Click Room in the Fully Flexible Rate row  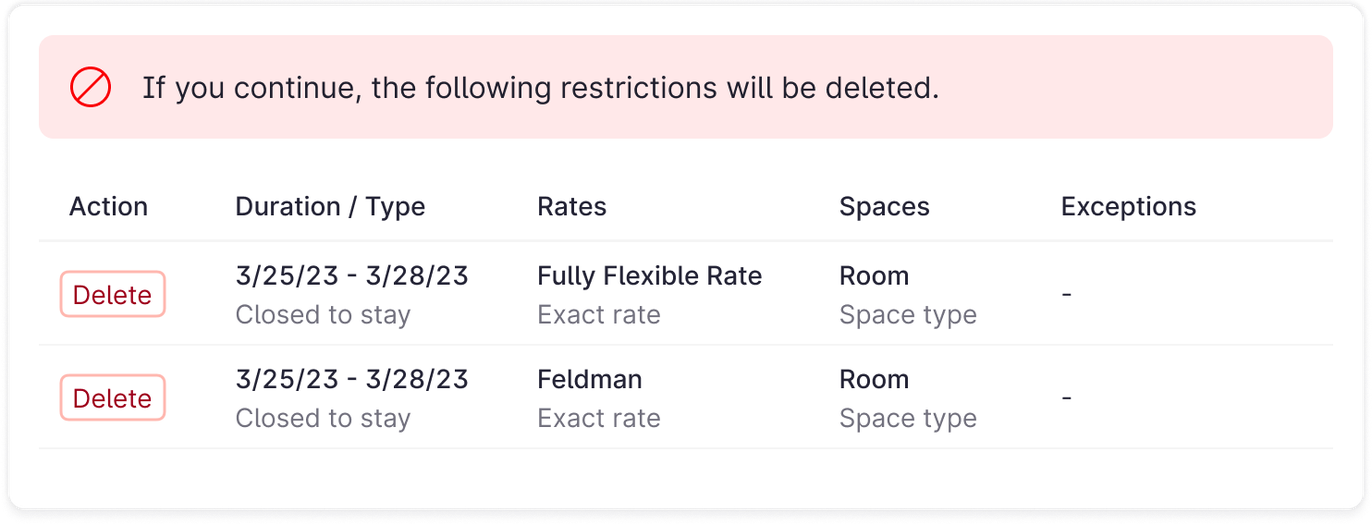click(x=874, y=276)
